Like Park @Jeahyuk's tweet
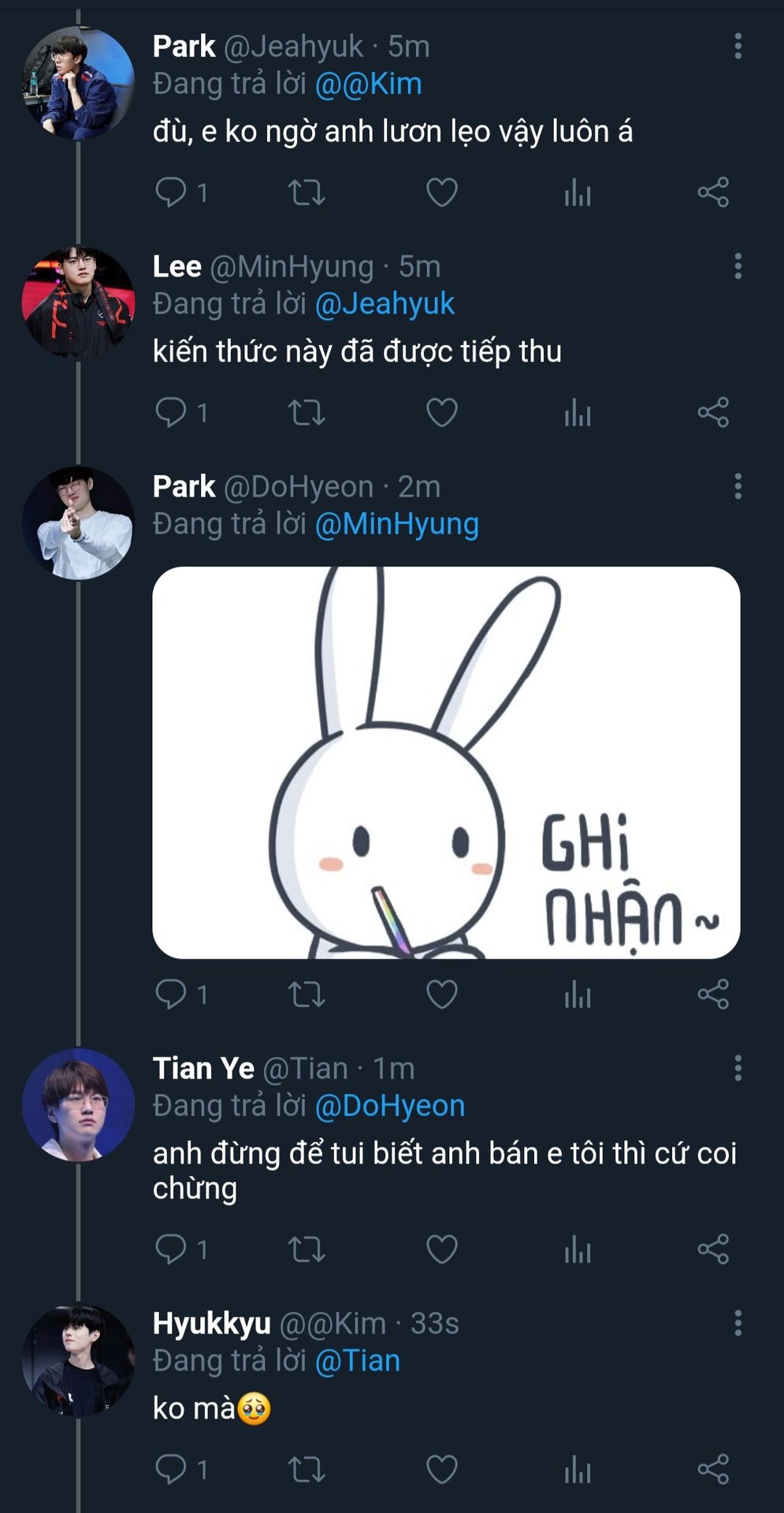The image size is (784, 1513). [x=442, y=192]
